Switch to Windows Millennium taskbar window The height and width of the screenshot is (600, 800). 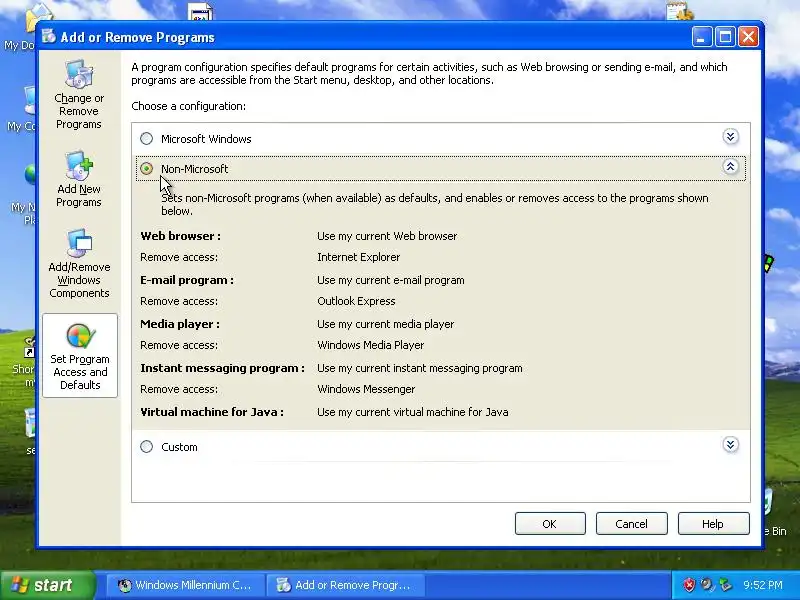[185, 585]
